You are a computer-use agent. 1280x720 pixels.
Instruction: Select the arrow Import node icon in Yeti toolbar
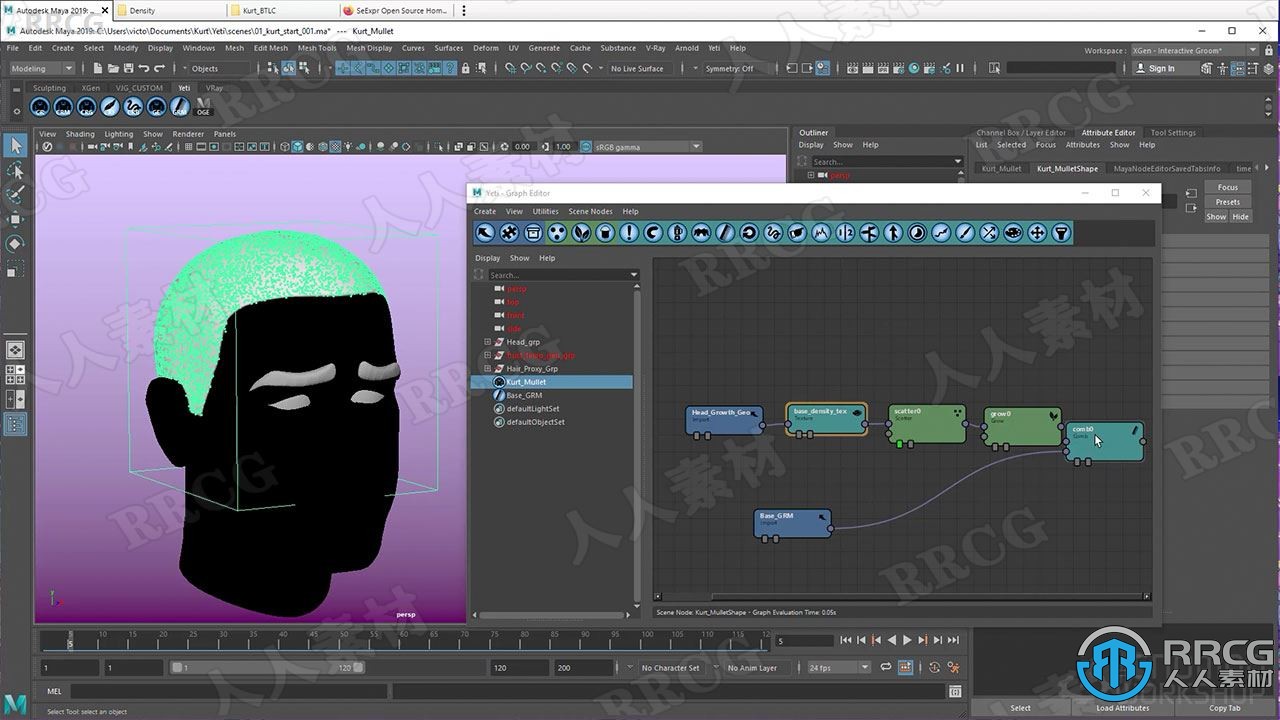point(485,233)
